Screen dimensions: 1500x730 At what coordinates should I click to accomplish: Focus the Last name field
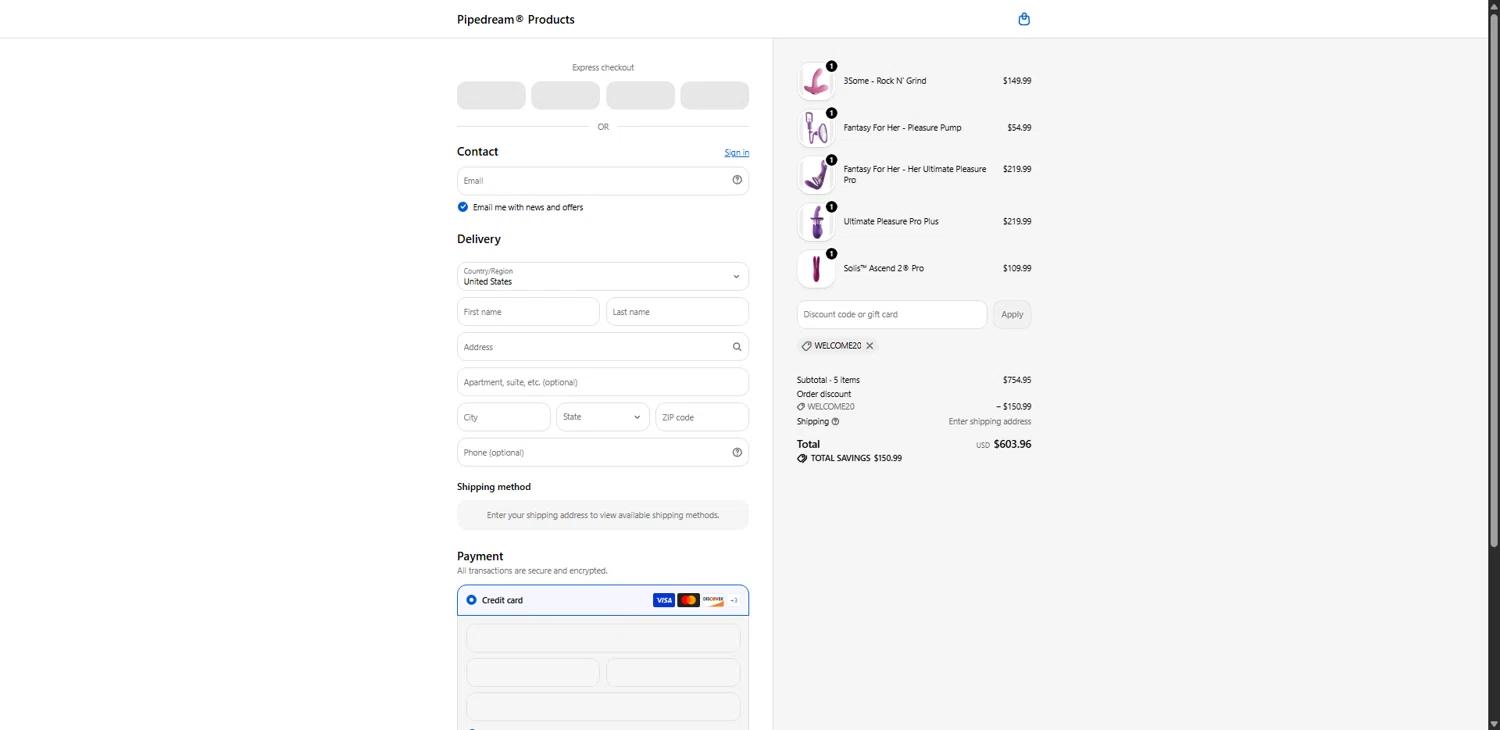pos(678,312)
